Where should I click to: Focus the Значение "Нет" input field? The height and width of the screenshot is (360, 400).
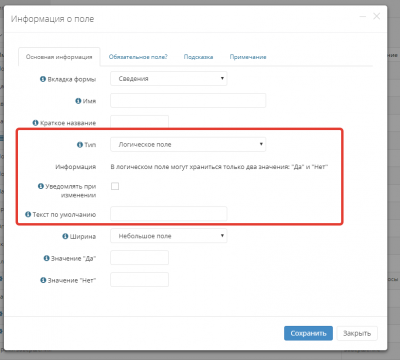tap(139, 280)
